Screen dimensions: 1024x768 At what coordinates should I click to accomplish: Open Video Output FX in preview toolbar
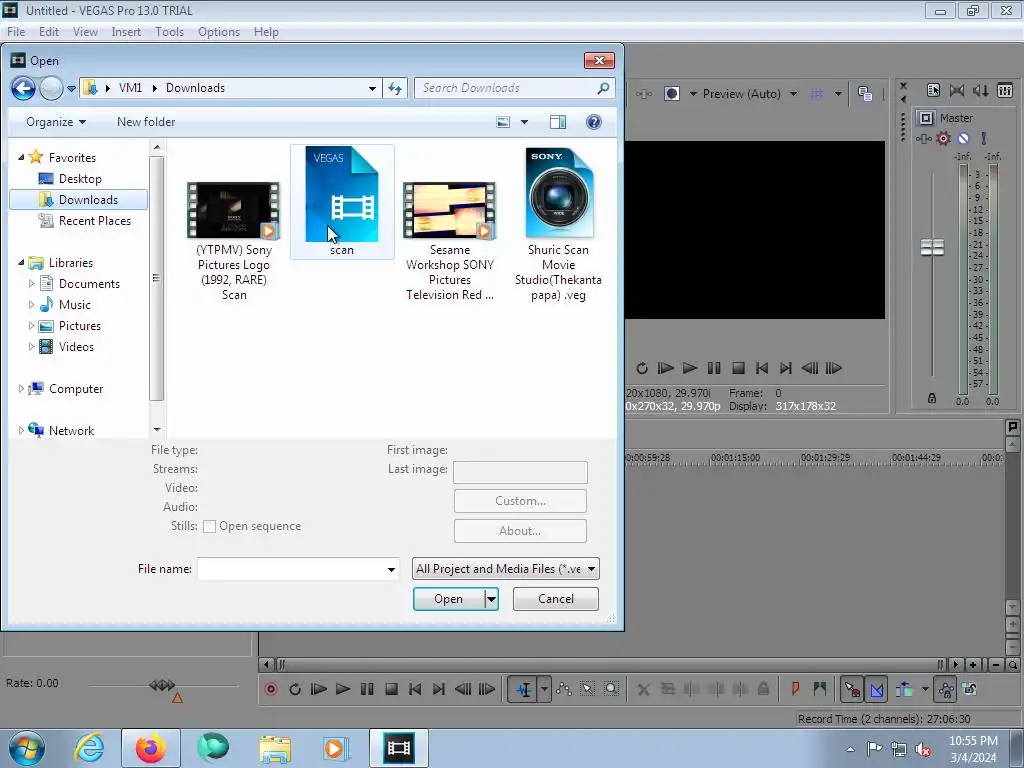[x=644, y=94]
